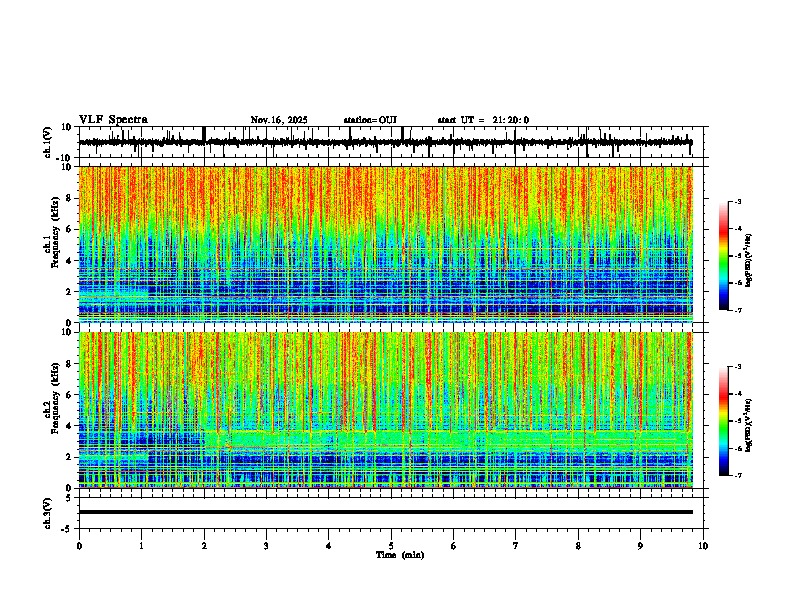
Task: Click the "VLF Spectra" title text
Action: click(x=113, y=120)
